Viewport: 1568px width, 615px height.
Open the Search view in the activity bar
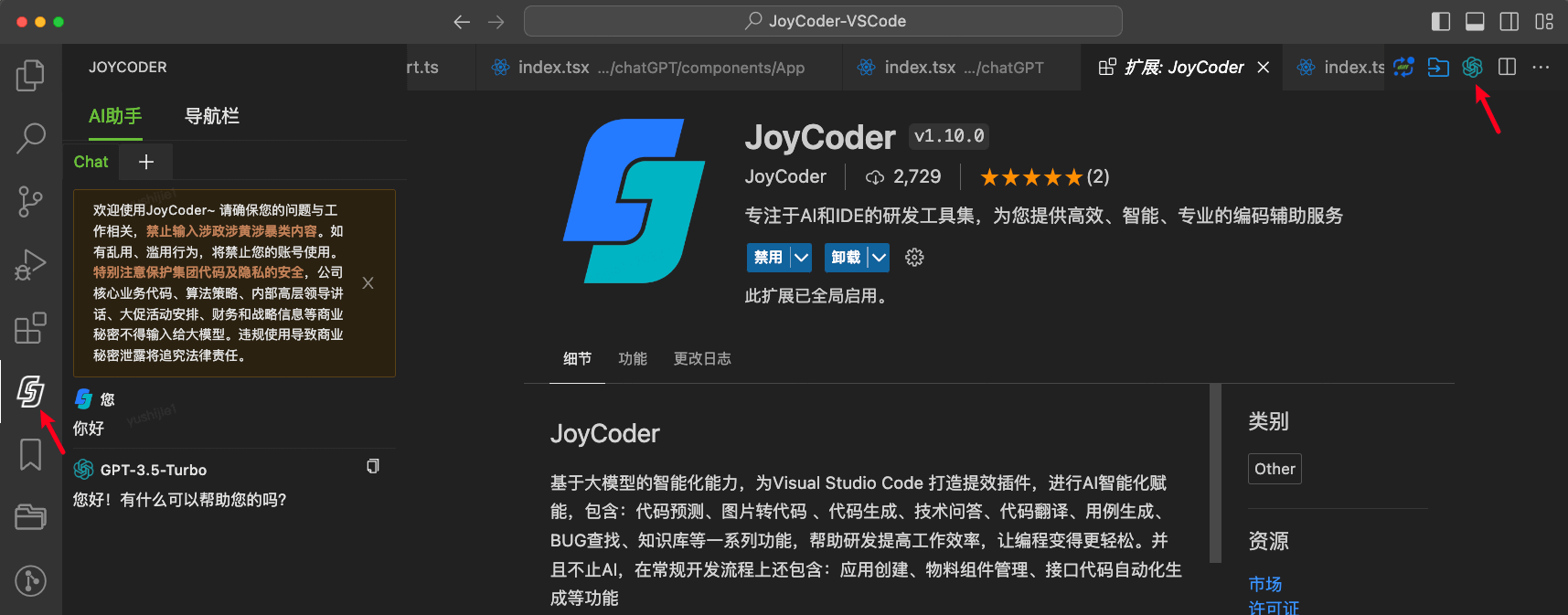point(30,138)
